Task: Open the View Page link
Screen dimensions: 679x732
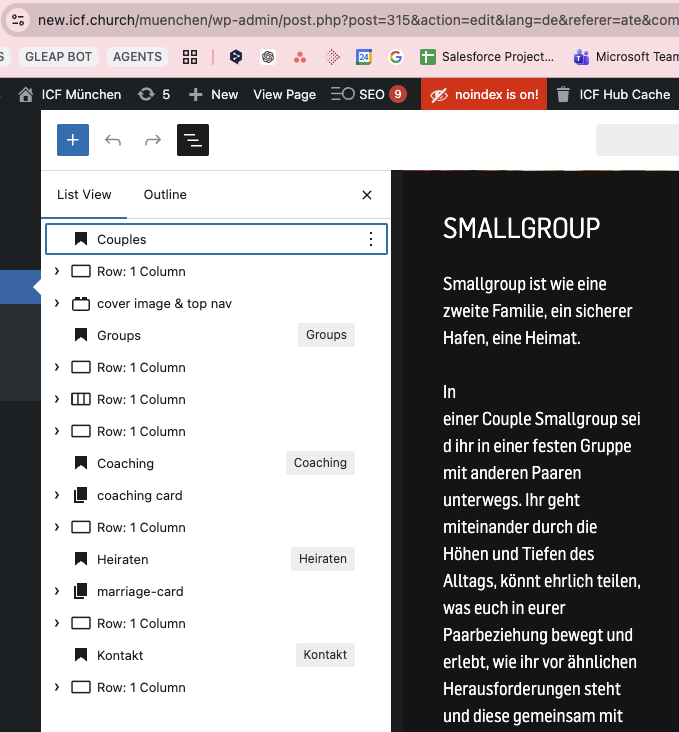Action: [284, 94]
